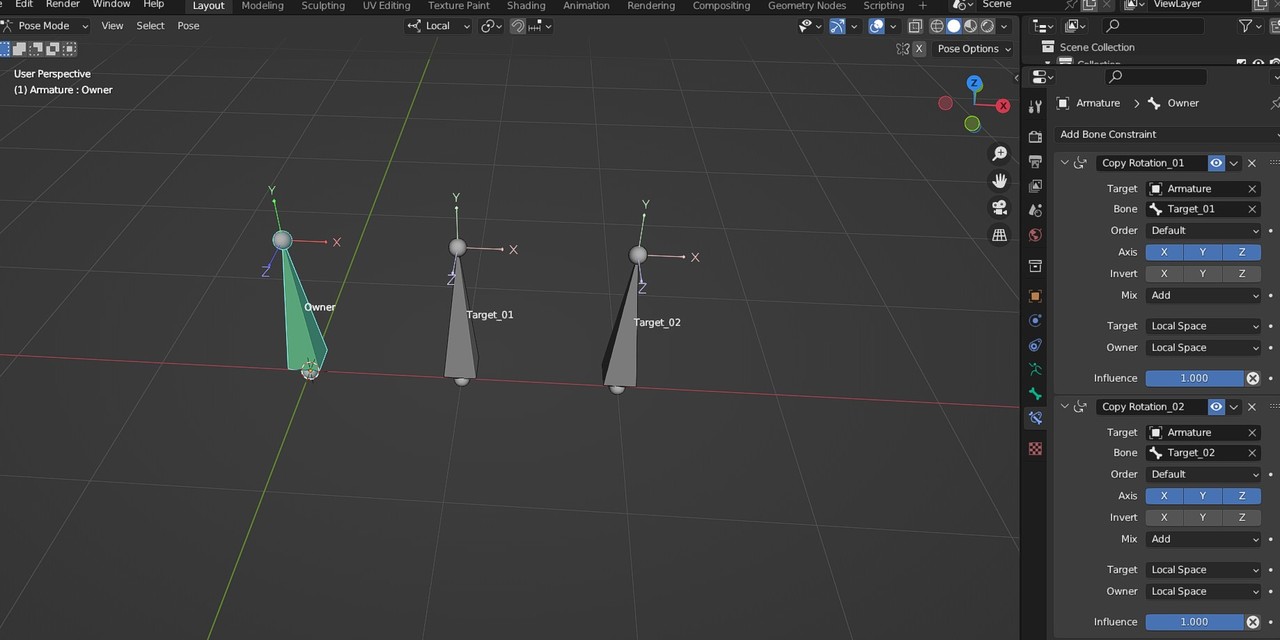Select rendered viewport shading
1280x640 pixels.
click(988, 26)
